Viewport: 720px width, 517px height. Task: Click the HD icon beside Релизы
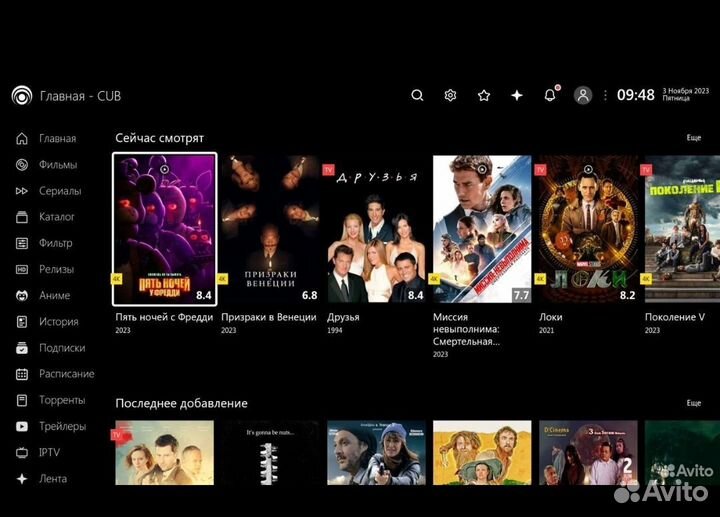click(x=22, y=270)
